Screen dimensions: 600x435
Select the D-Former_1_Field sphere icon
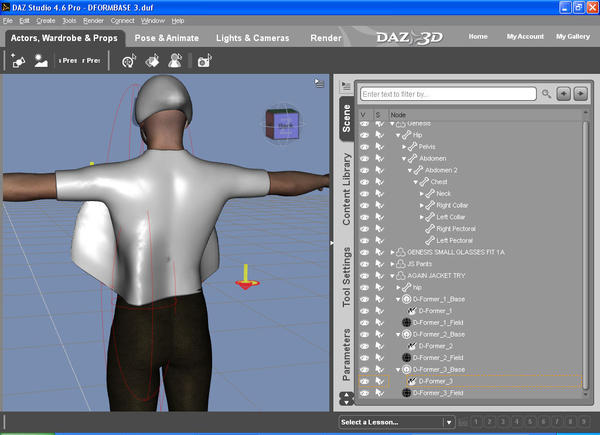coord(406,323)
